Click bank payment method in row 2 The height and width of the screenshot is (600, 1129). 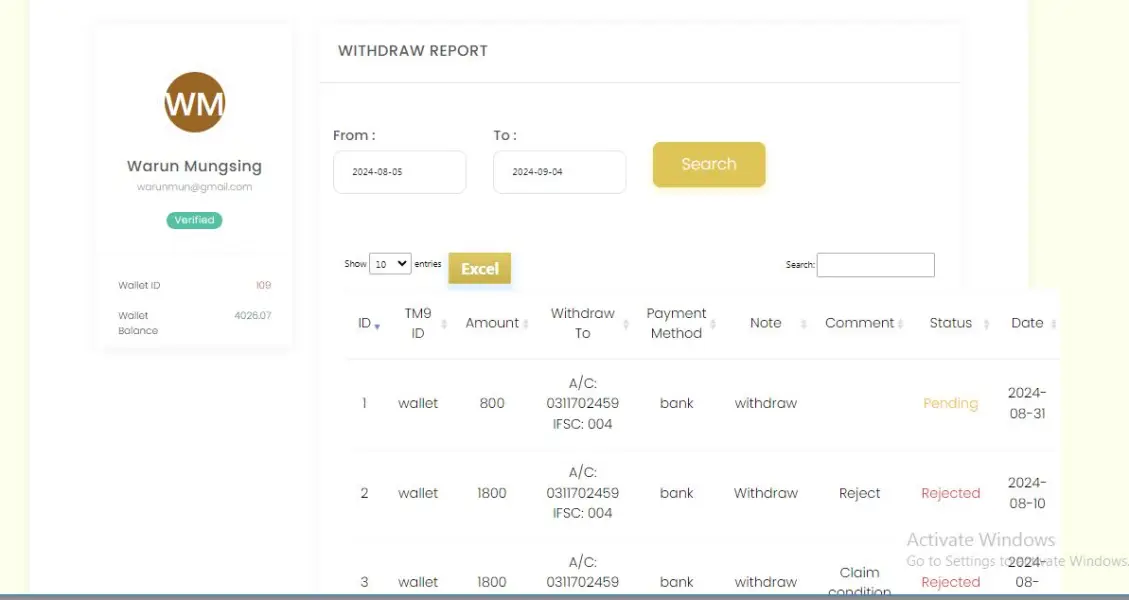point(677,493)
